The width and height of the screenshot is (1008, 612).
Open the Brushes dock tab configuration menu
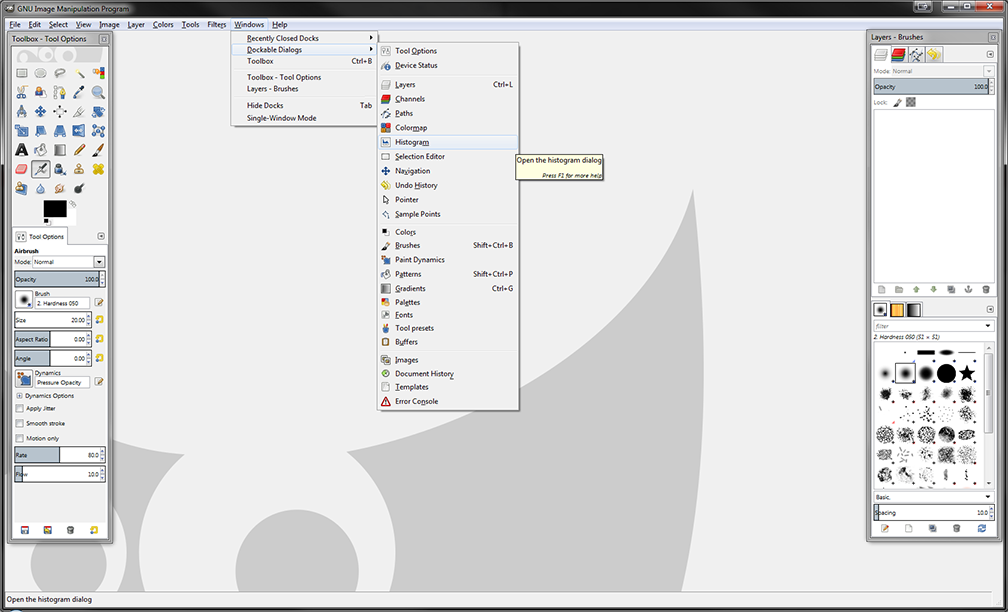click(990, 310)
